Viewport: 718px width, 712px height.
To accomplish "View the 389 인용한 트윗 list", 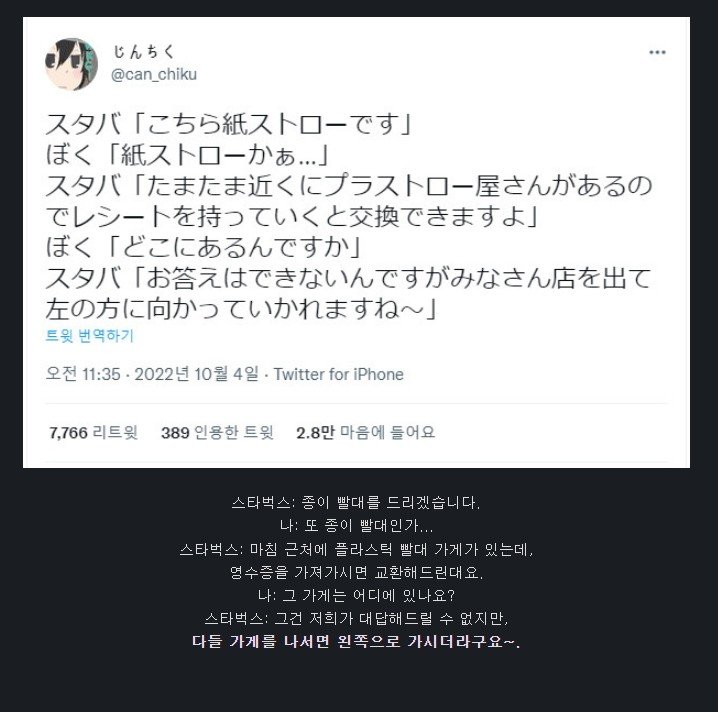I will (x=217, y=432).
